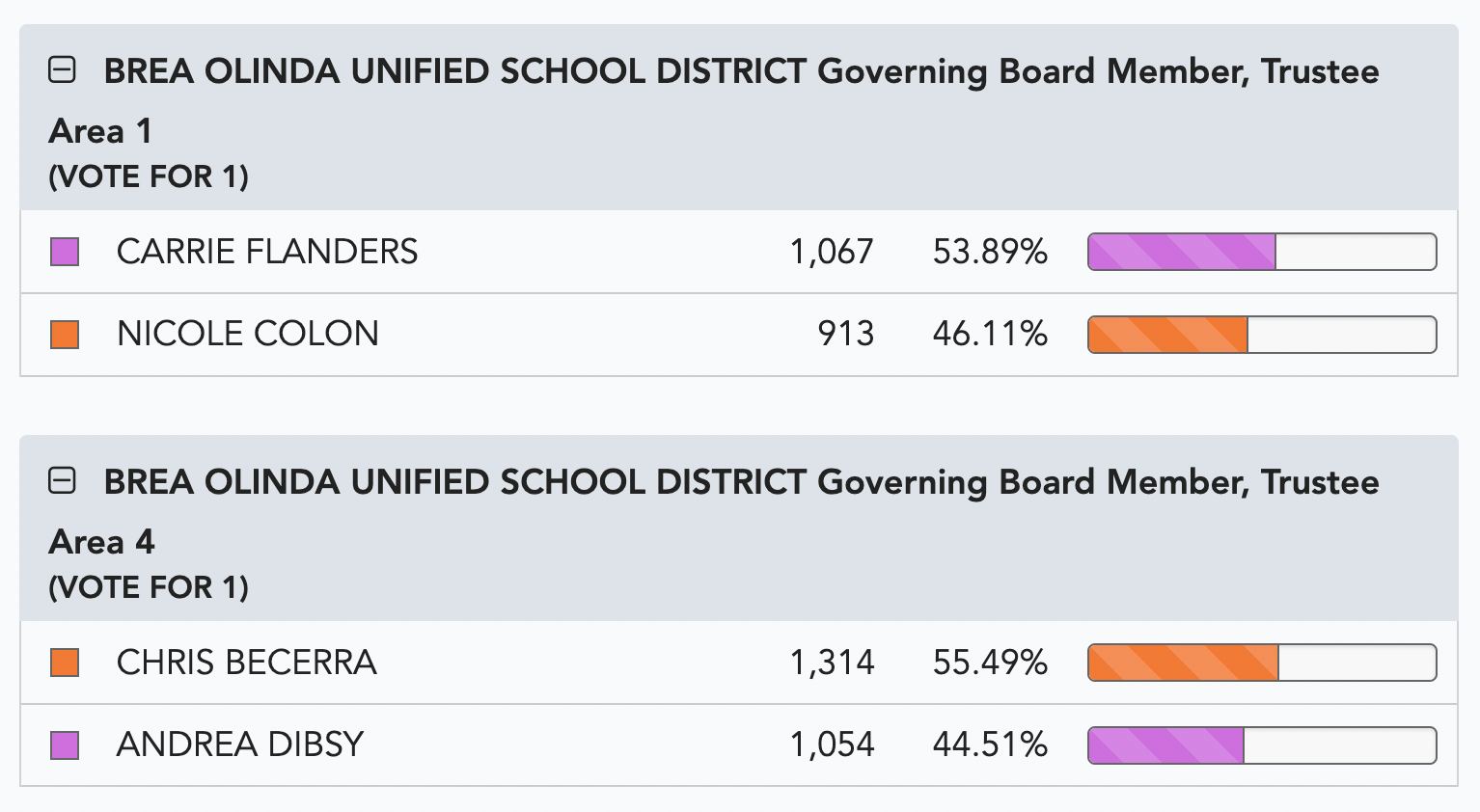
Task: Select the NICOLE COLON candidate name
Action: tap(248, 334)
